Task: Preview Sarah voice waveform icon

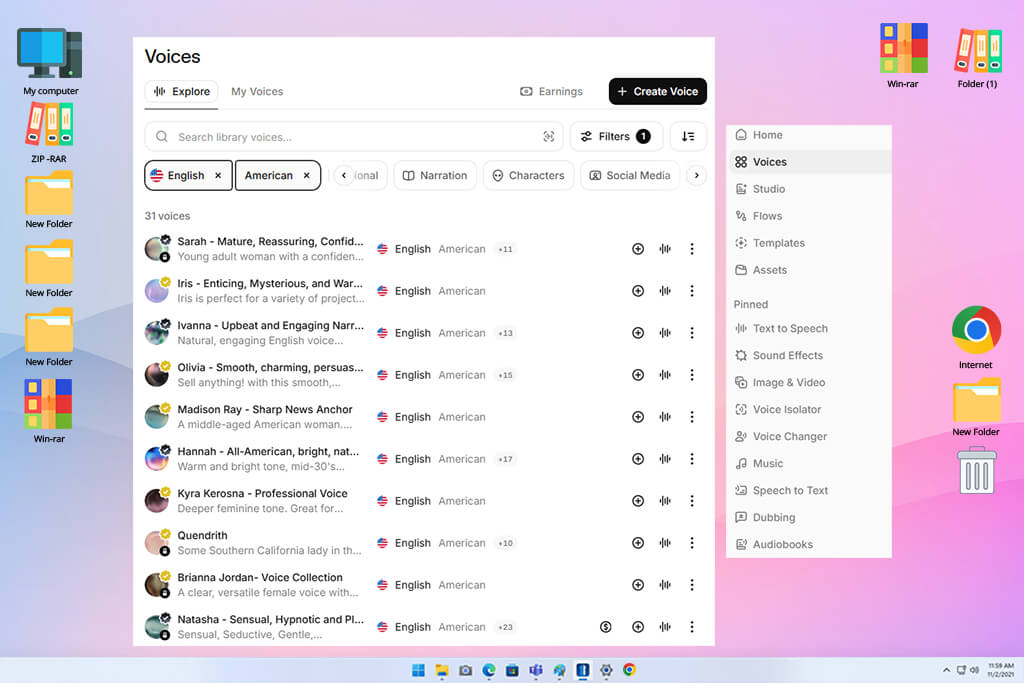Action: click(665, 249)
